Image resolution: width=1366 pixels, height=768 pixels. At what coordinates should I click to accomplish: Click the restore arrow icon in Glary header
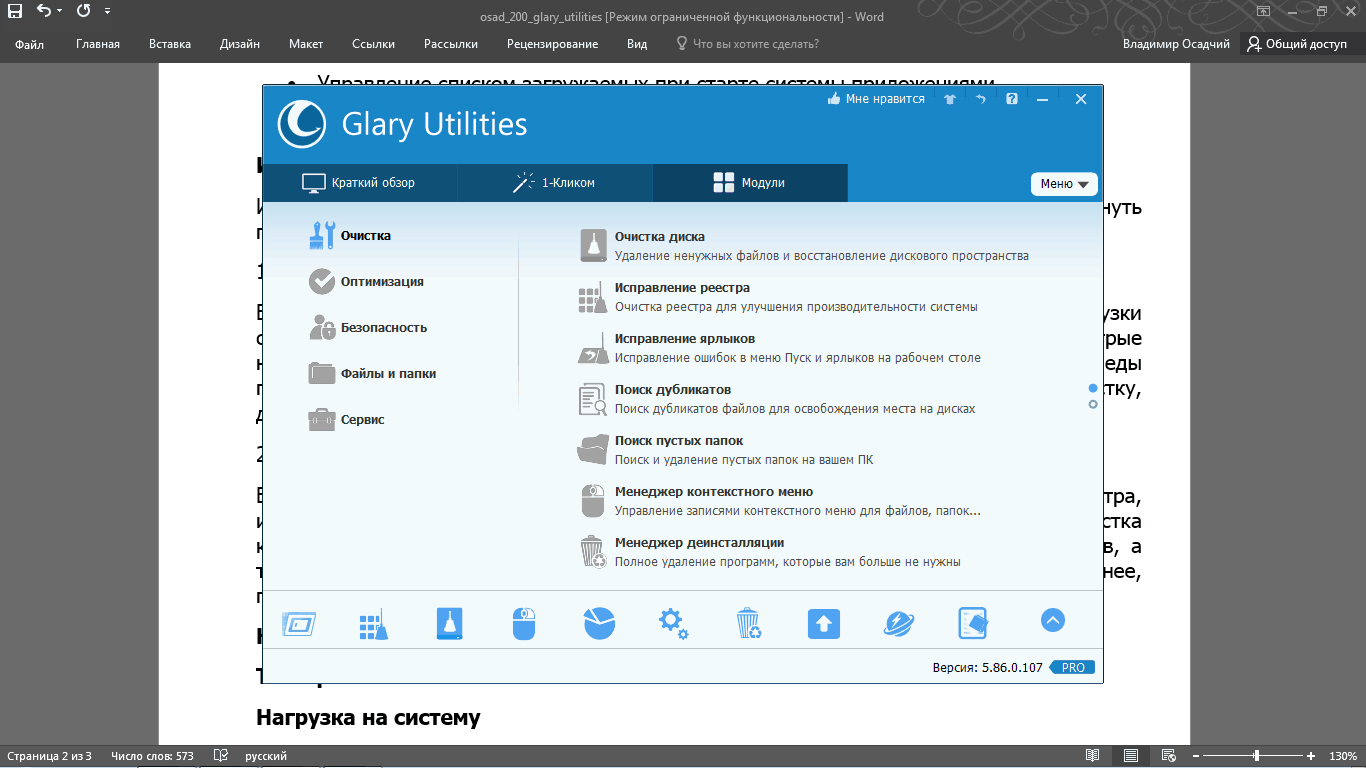(981, 99)
